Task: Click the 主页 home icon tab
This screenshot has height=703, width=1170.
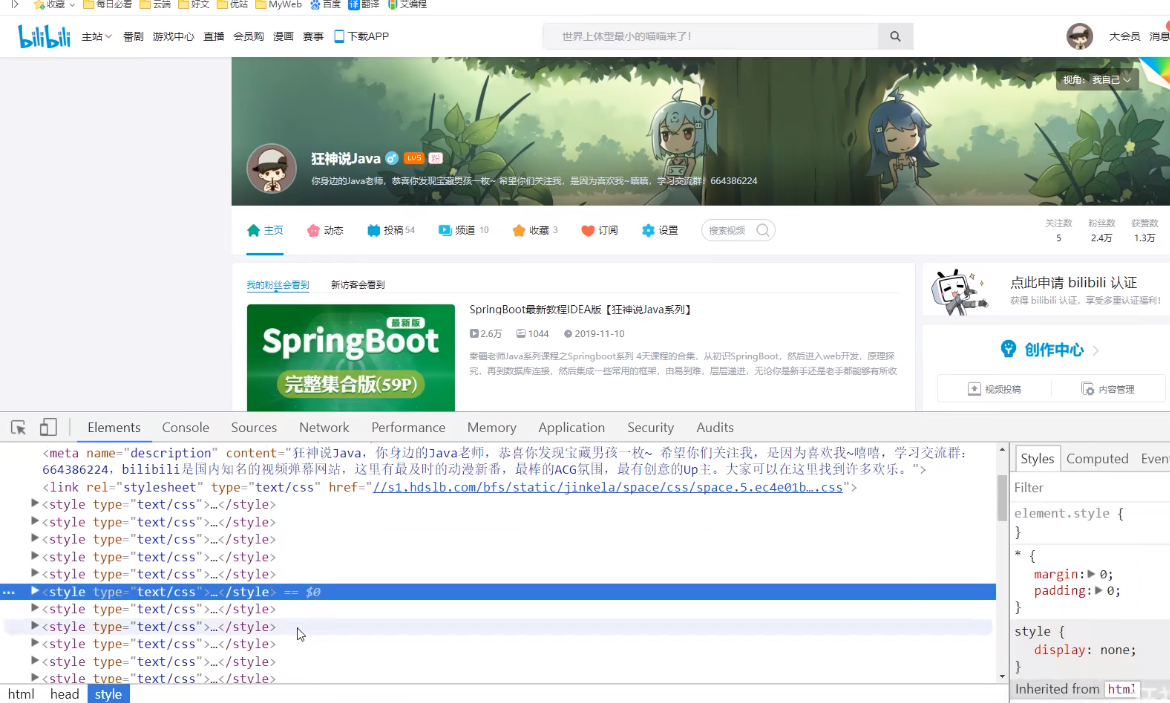Action: coord(254,230)
